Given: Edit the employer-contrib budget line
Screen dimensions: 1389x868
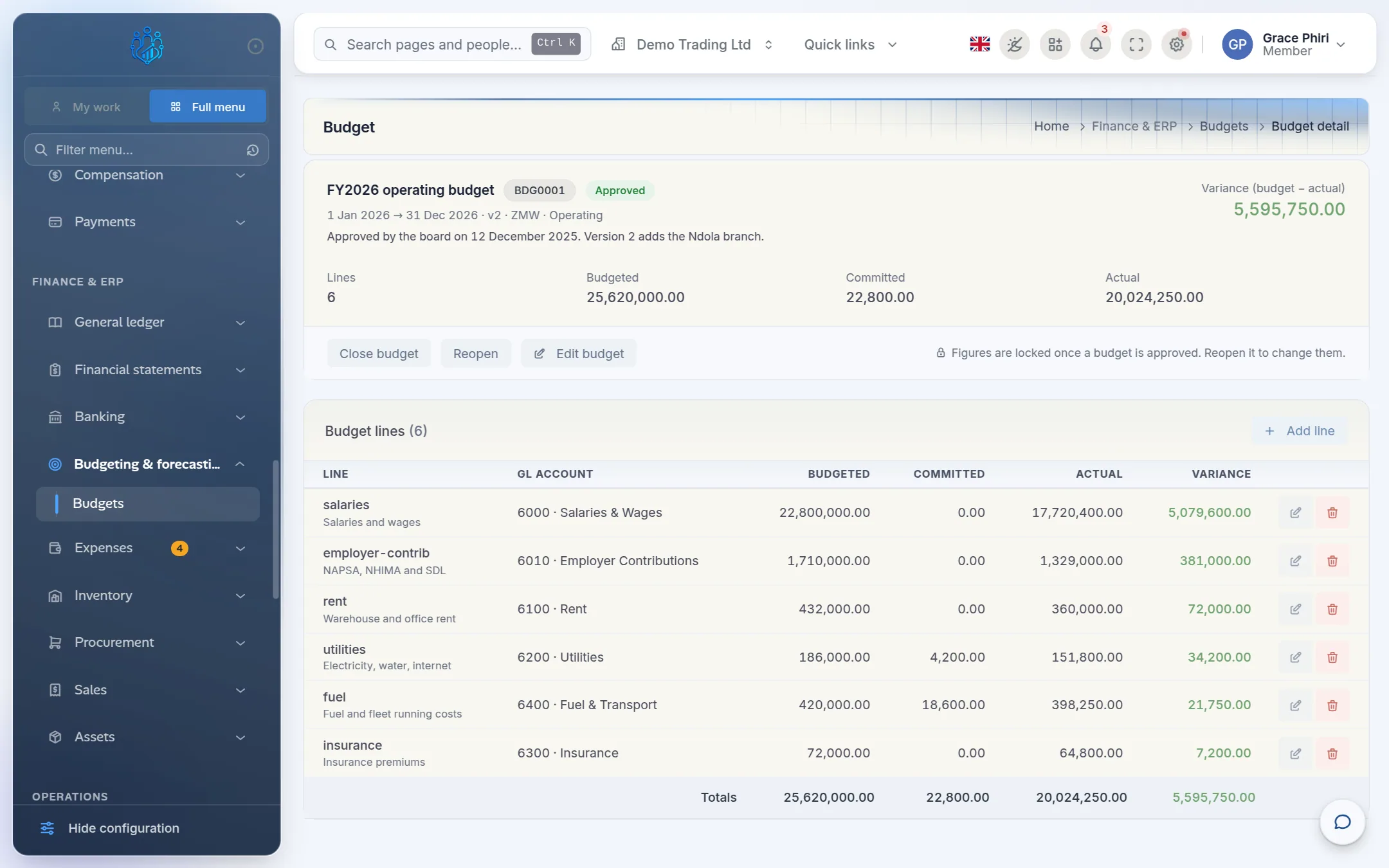Looking at the screenshot, I should (1296, 561).
